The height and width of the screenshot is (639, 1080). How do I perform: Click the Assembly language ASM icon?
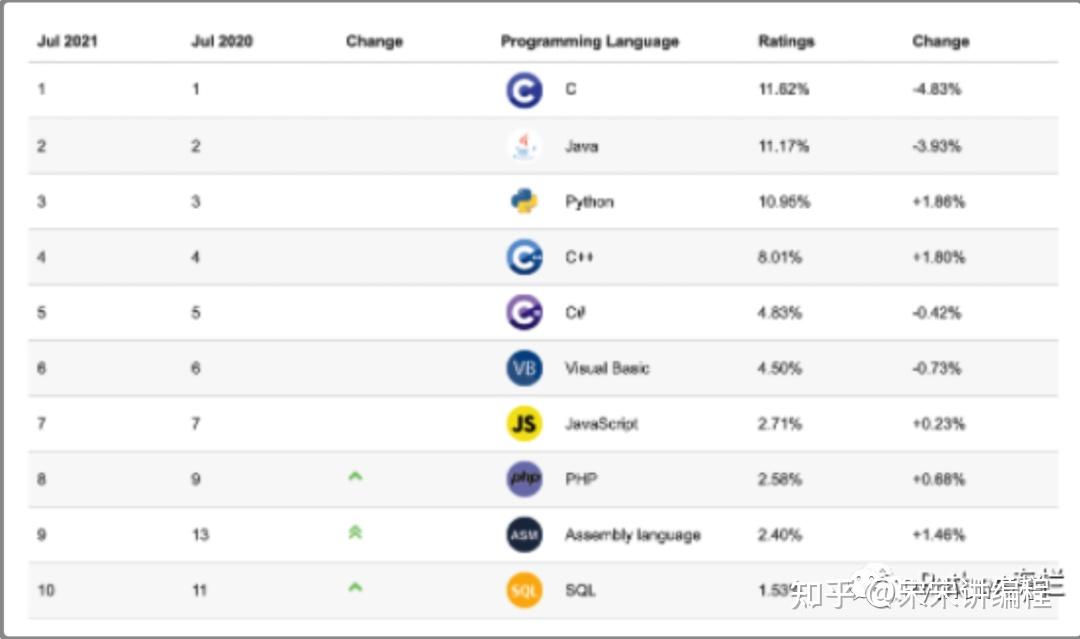[524, 534]
